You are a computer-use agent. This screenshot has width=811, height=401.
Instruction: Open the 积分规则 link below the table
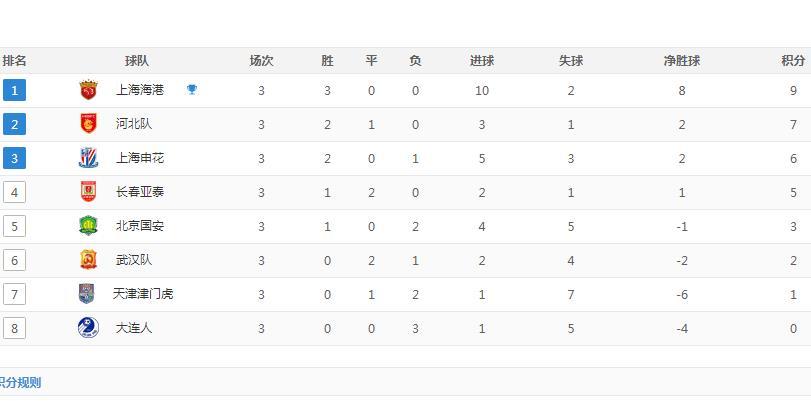[20, 383]
